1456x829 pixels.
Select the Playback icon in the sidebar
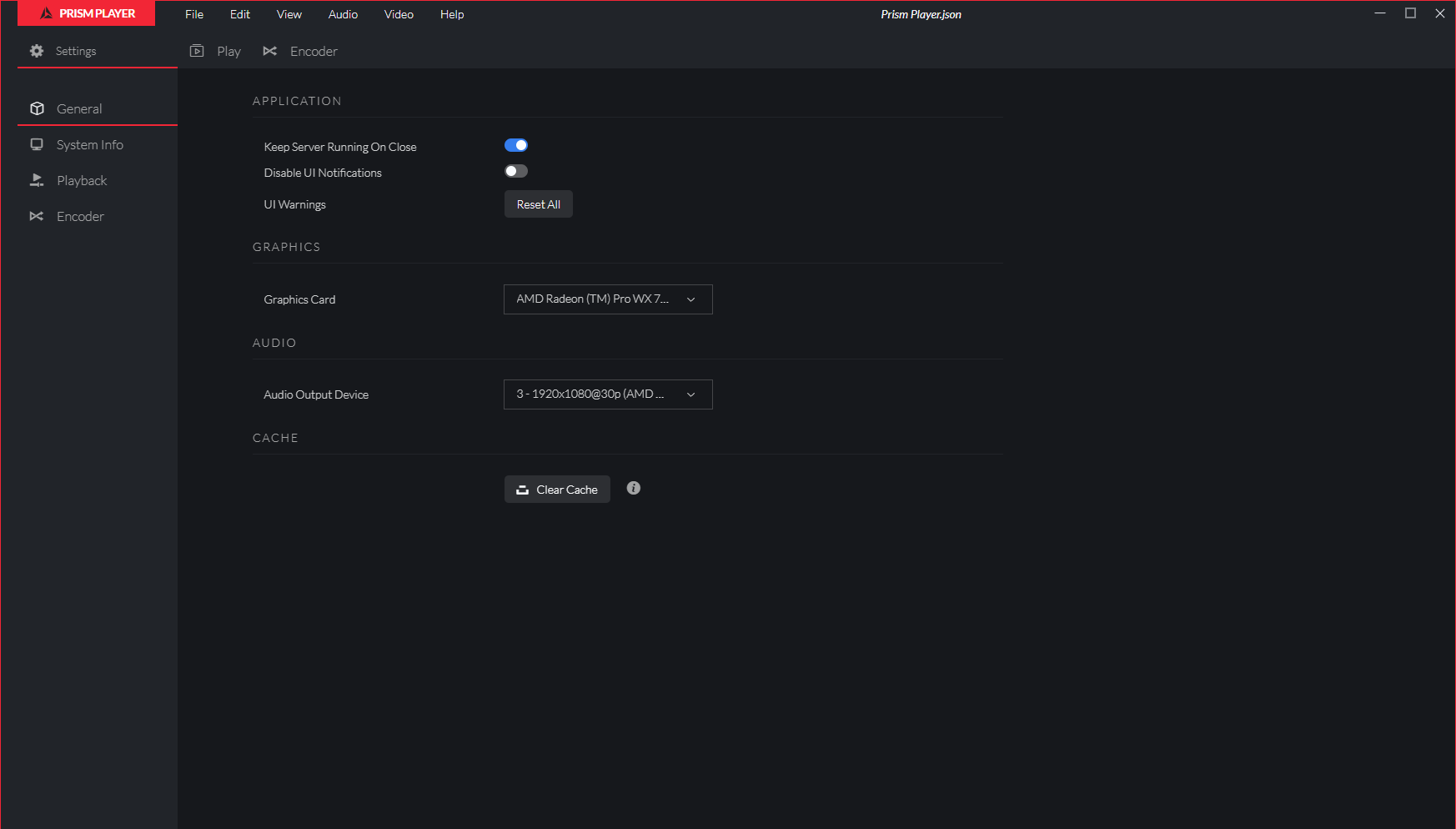tap(37, 180)
